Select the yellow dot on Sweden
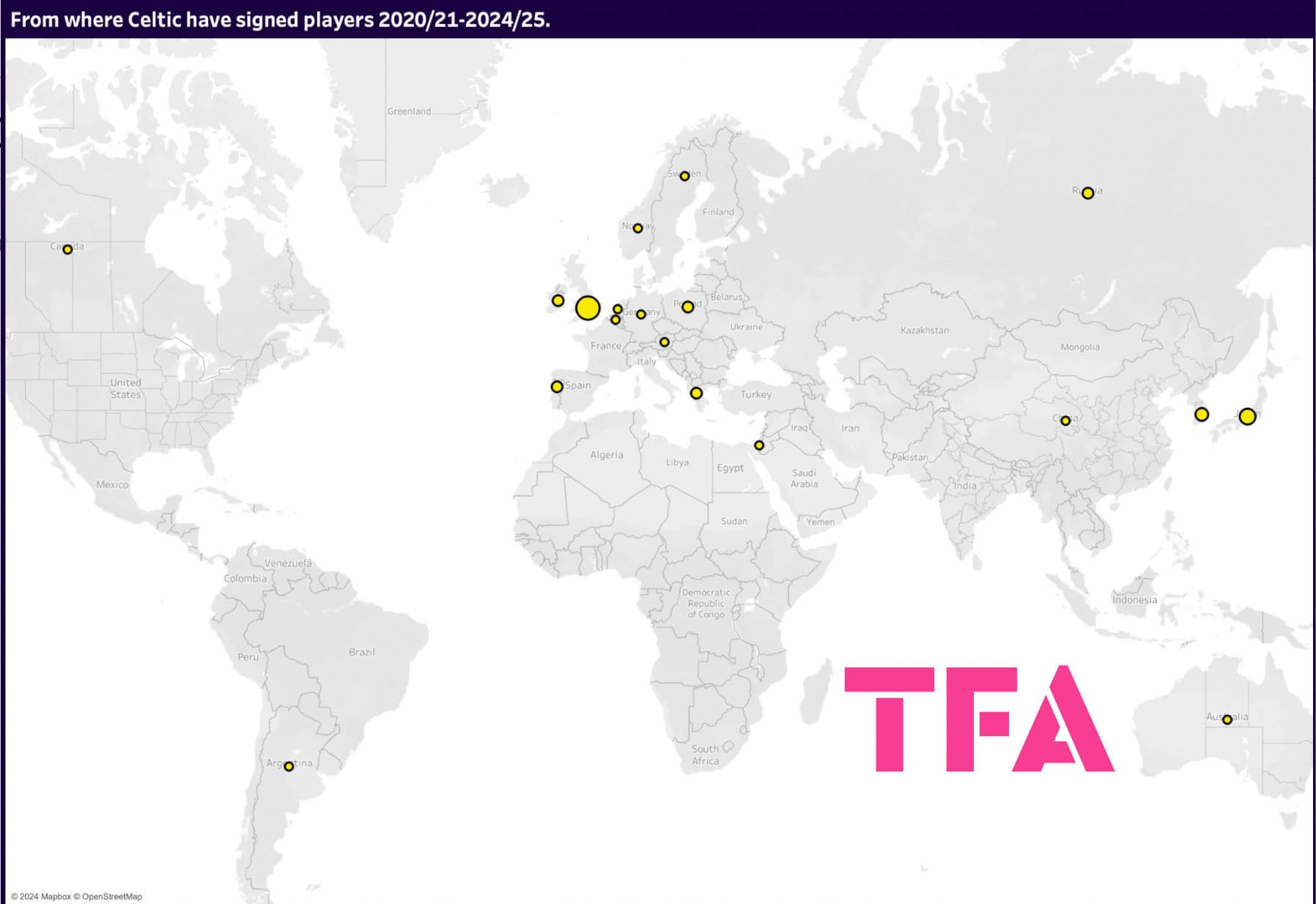This screenshot has height=904, width=1316. click(x=684, y=176)
